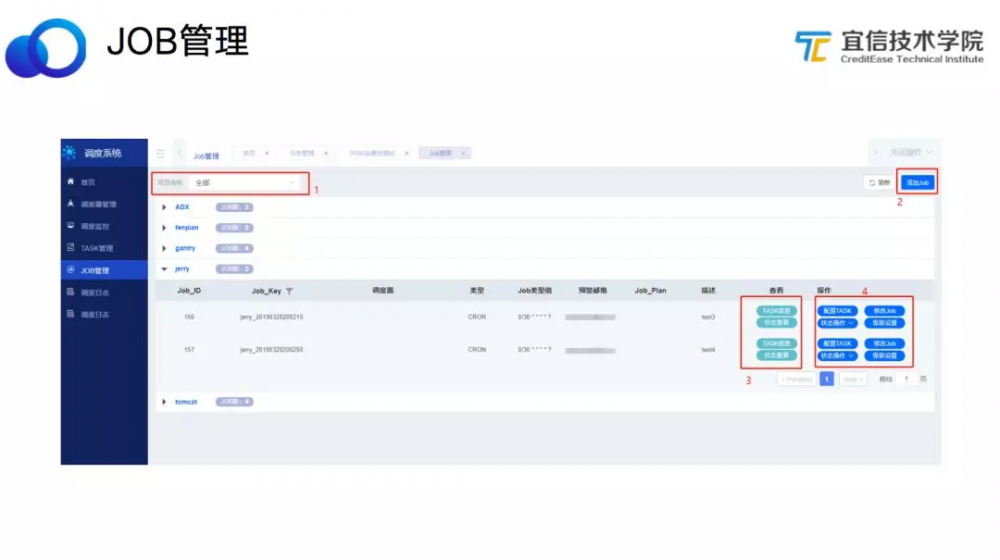Screen dimensions: 1000x560
Task: Close the 首页 tab with its x
Action: pos(267,153)
